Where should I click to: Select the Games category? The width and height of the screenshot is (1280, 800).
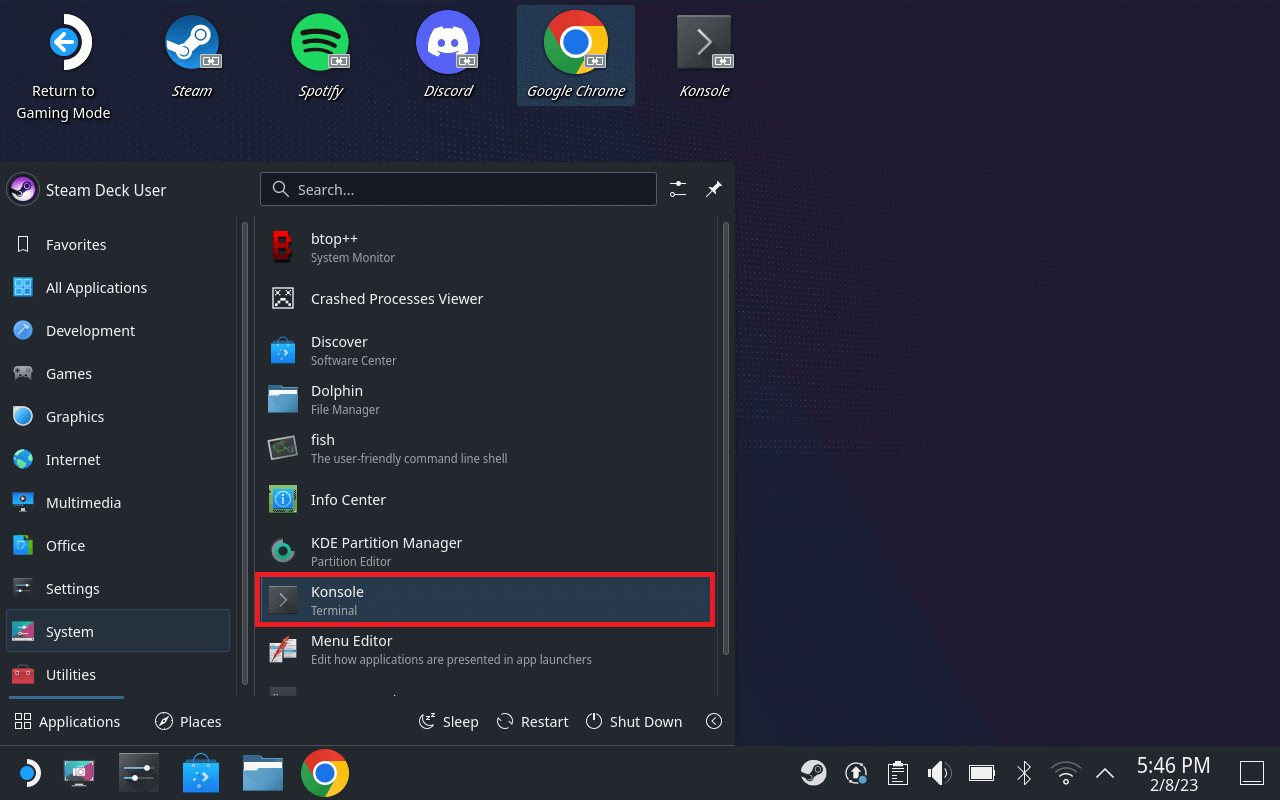point(118,373)
